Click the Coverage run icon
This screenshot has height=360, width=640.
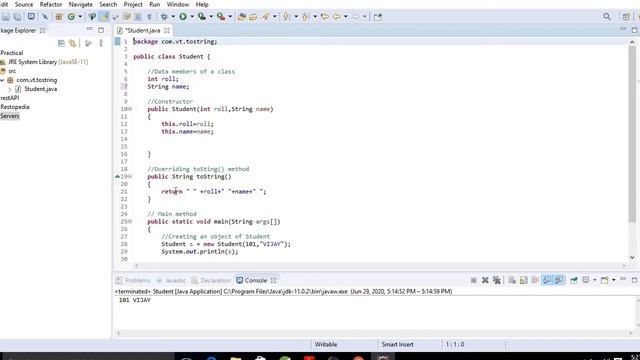[x=202, y=17]
